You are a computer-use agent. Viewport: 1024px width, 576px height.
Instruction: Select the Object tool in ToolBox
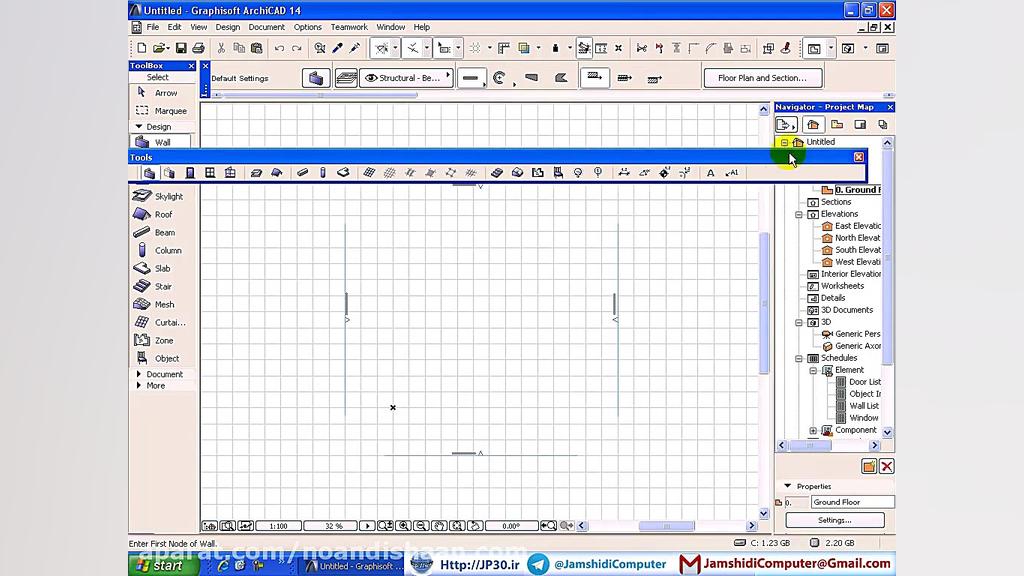(x=159, y=359)
